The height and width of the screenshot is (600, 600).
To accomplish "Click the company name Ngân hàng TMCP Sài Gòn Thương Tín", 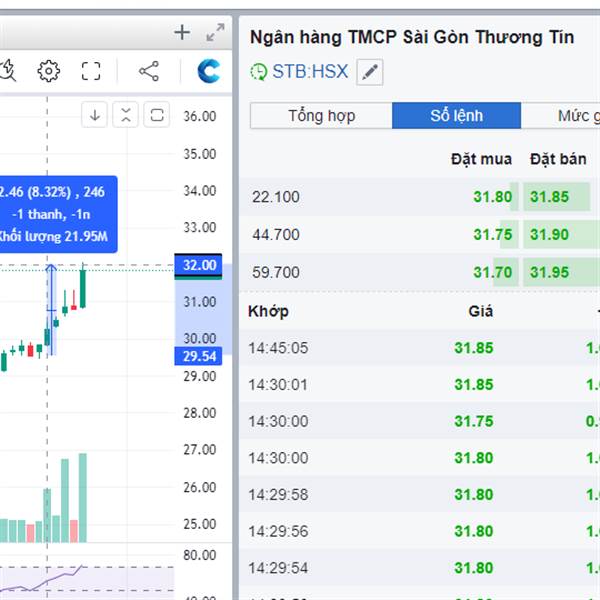I will pos(412,38).
